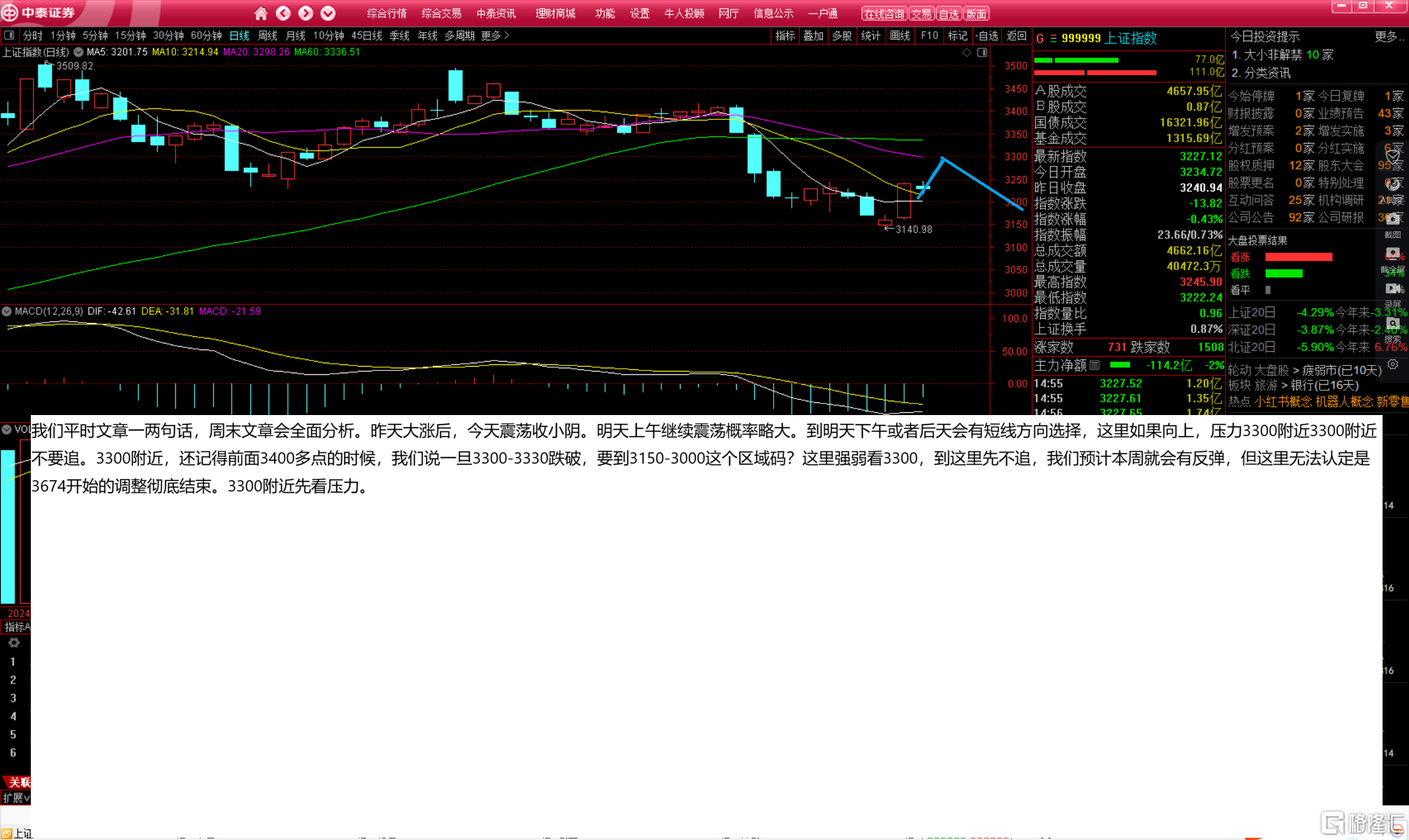Click the gear icon under 指标A
Viewport: 1409px width, 840px height.
point(14,643)
